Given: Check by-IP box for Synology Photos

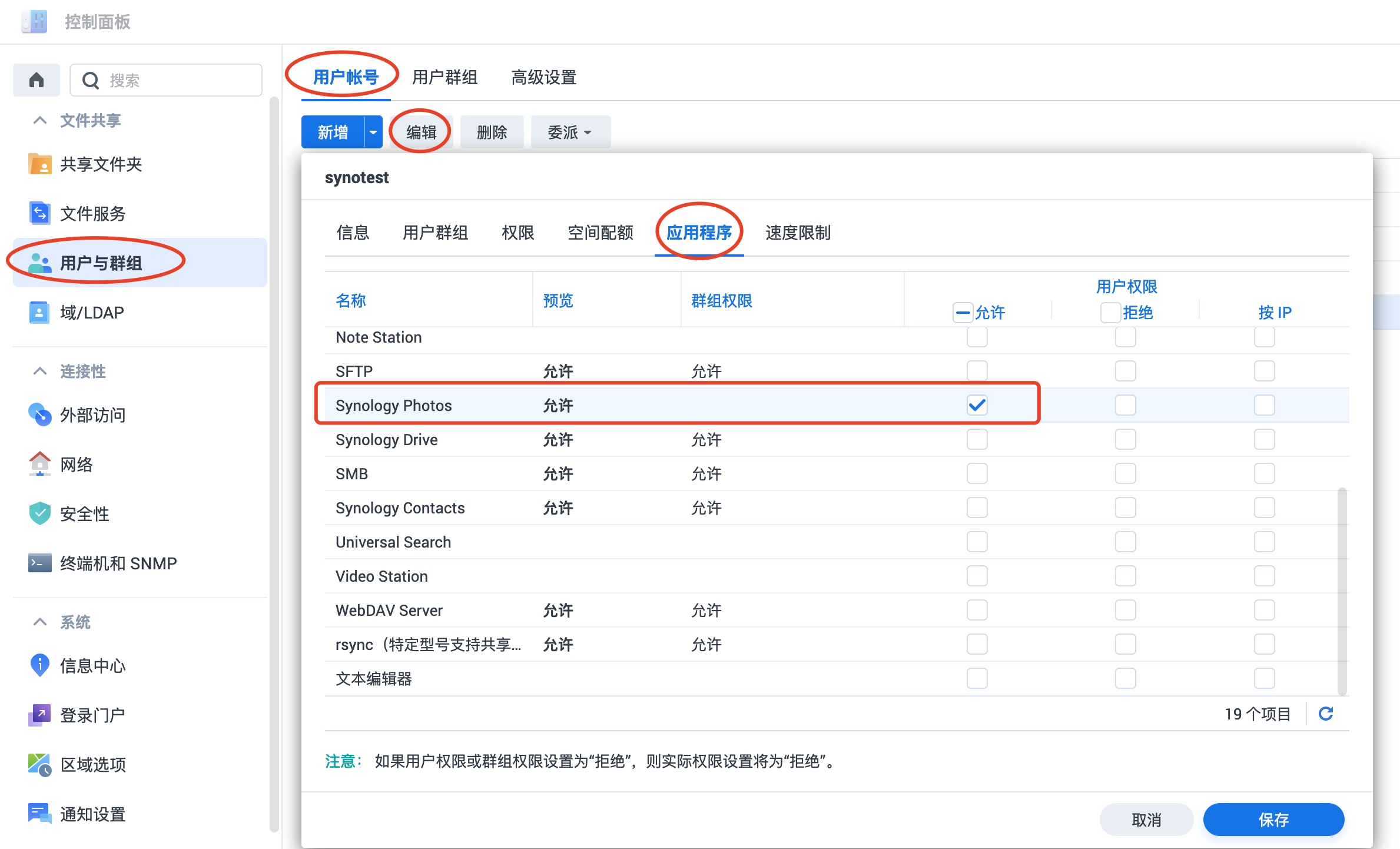Looking at the screenshot, I should (x=1265, y=405).
